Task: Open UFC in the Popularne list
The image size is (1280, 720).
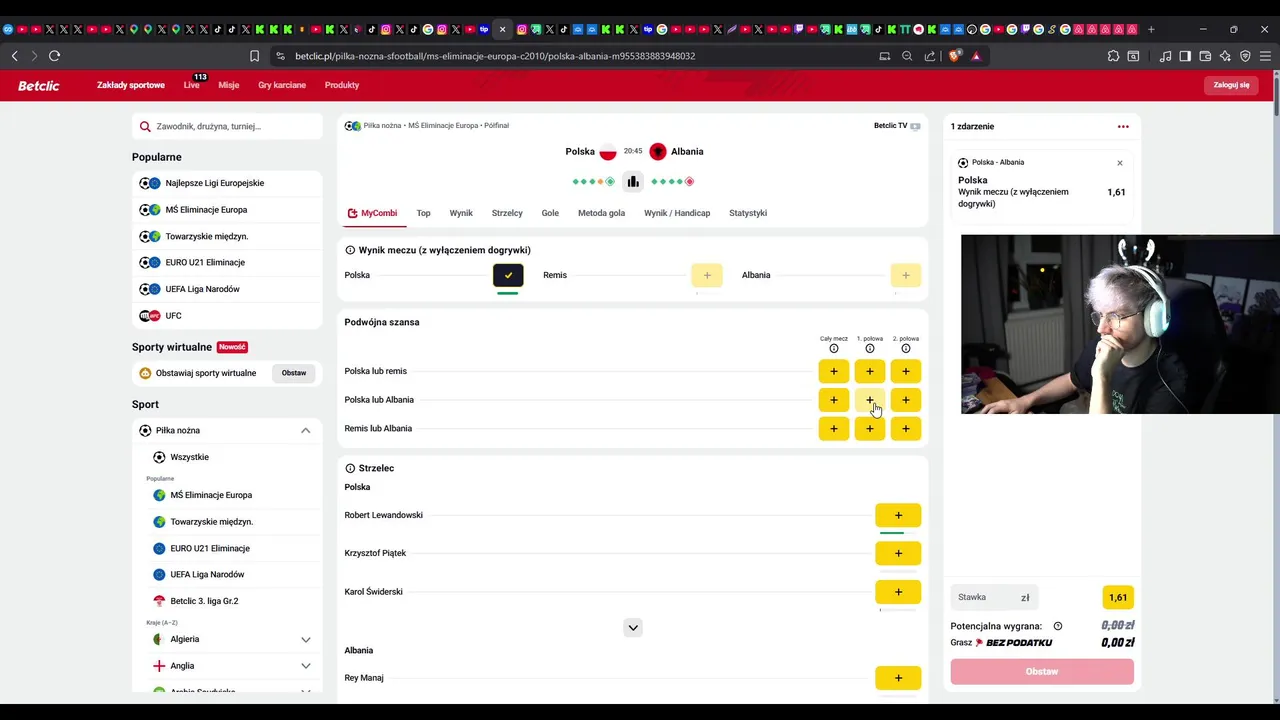Action: (x=227, y=316)
